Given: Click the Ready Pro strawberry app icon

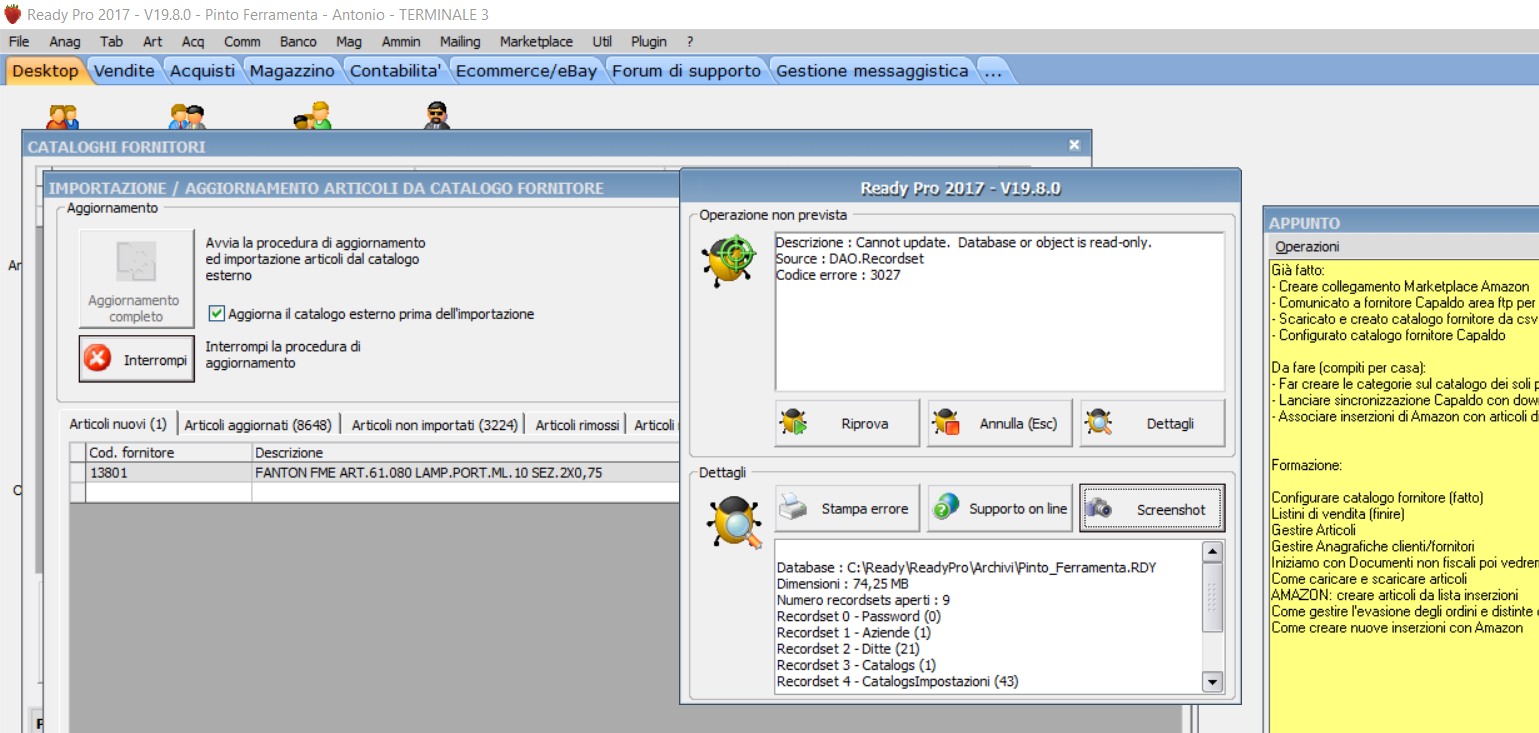Looking at the screenshot, I should (12, 15).
